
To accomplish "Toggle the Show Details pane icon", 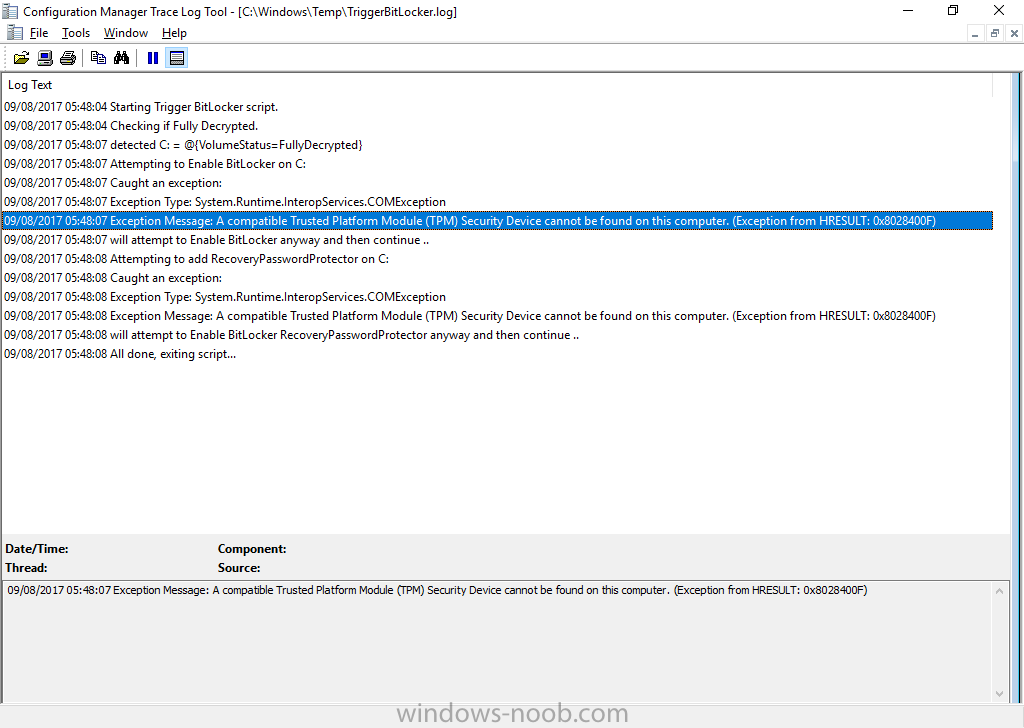I will coord(177,58).
